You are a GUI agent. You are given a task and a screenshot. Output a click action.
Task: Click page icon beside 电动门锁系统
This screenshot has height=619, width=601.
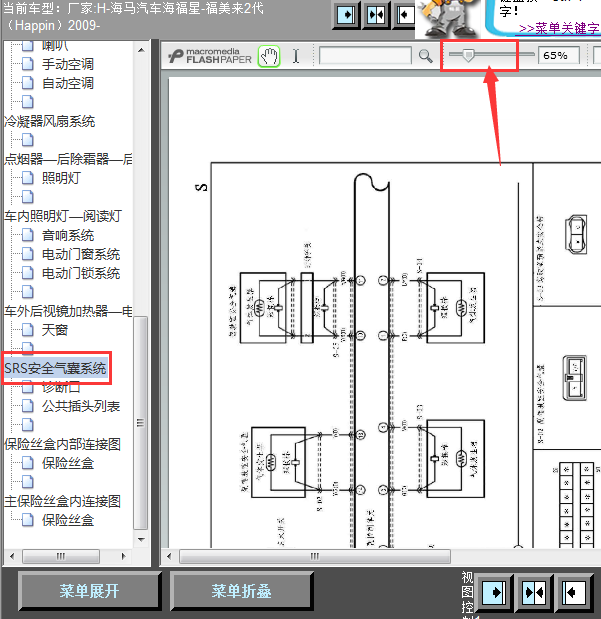click(x=28, y=273)
